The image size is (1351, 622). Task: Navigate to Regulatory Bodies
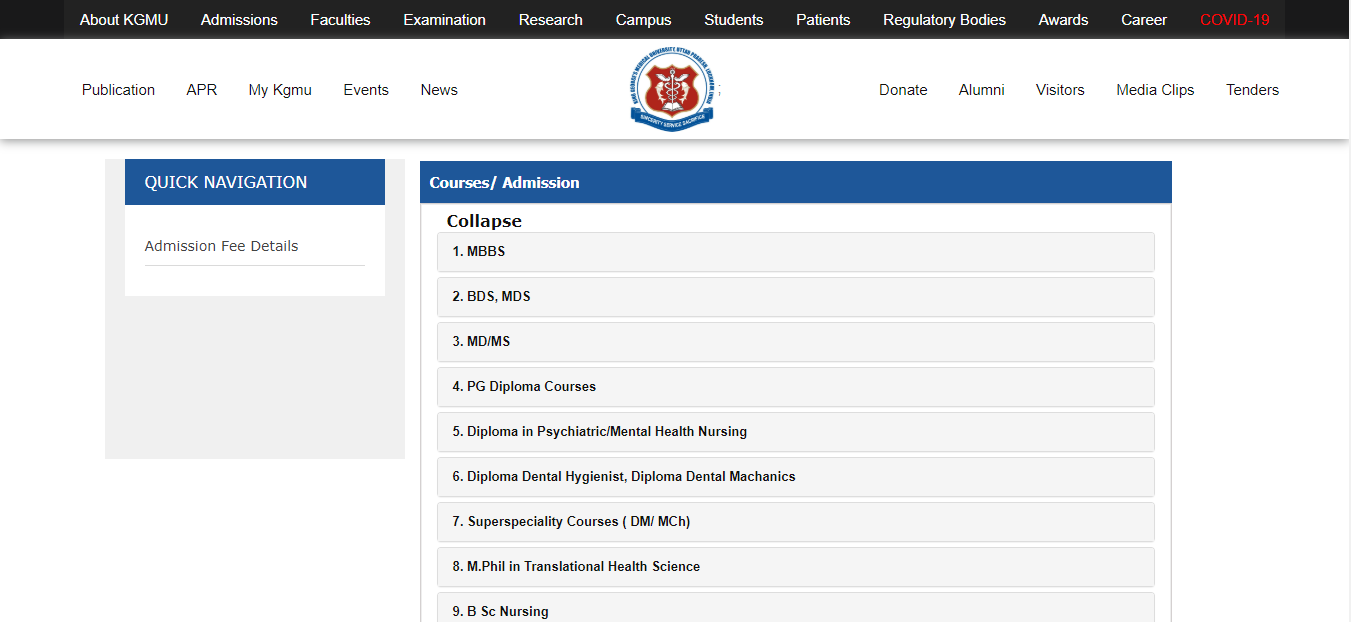tap(943, 19)
